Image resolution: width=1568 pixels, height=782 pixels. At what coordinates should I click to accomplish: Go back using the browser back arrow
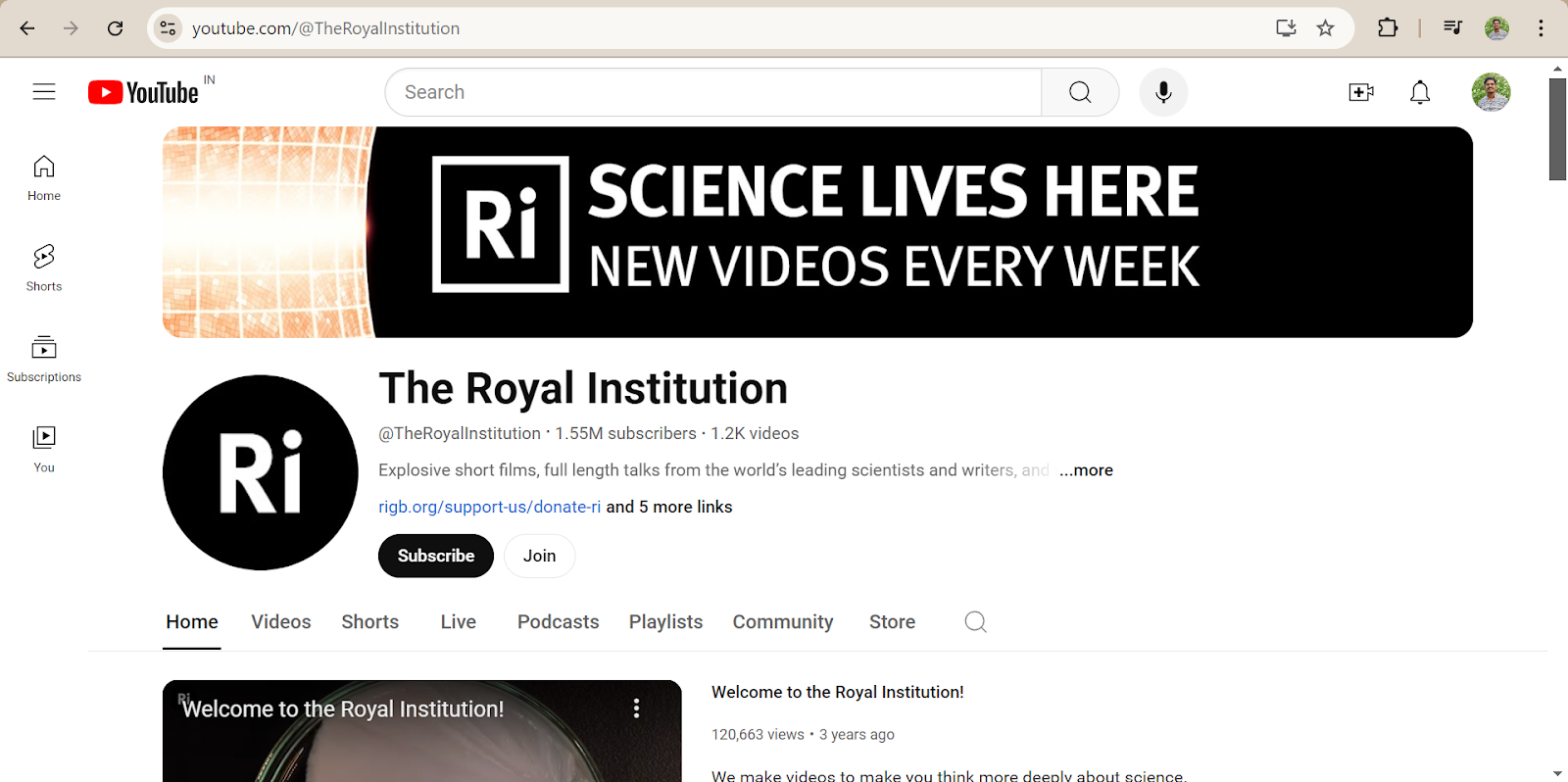27,28
